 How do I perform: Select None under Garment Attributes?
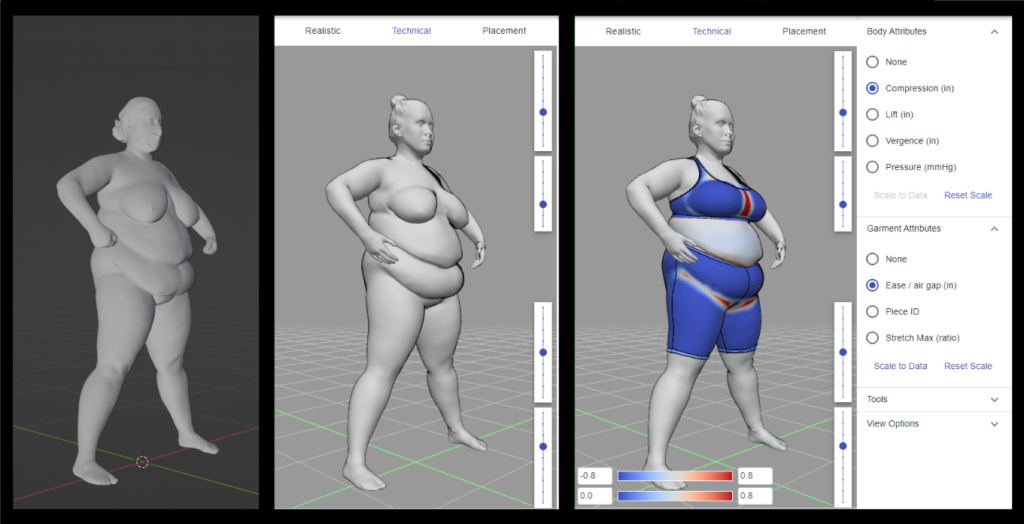tap(872, 259)
